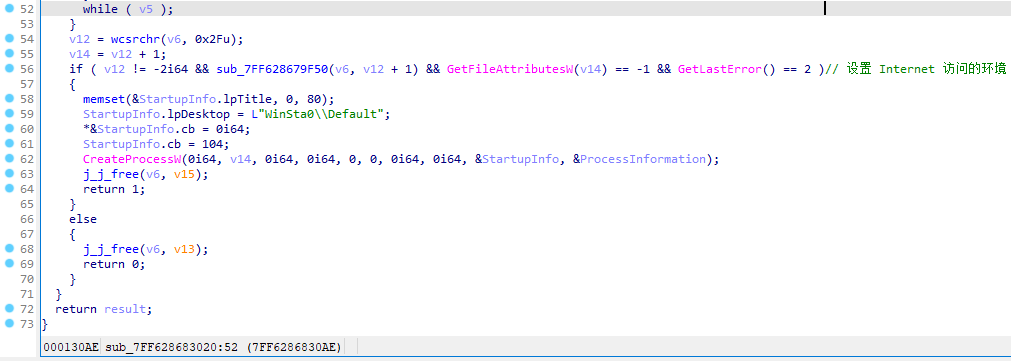
Task: Click the CreateProcessW call
Action: point(133,159)
